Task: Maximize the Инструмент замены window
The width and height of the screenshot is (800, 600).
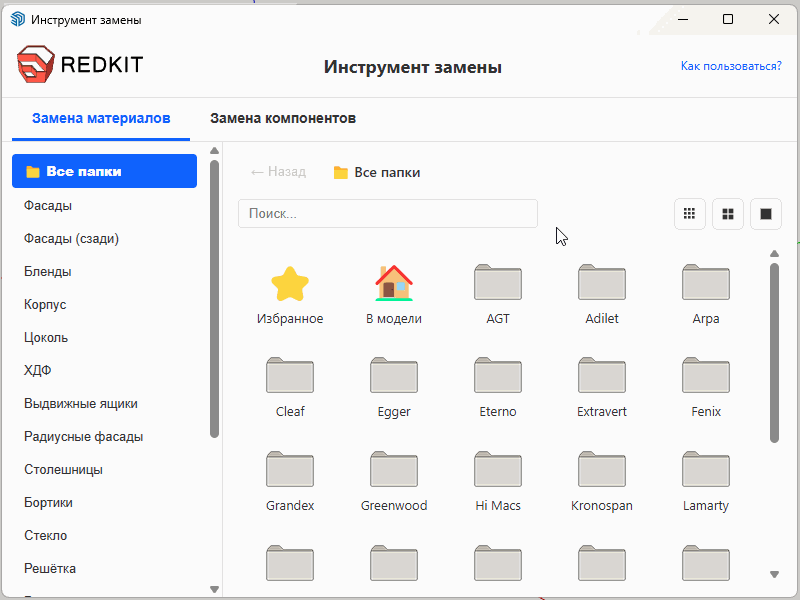Action: pyautogui.click(x=728, y=19)
